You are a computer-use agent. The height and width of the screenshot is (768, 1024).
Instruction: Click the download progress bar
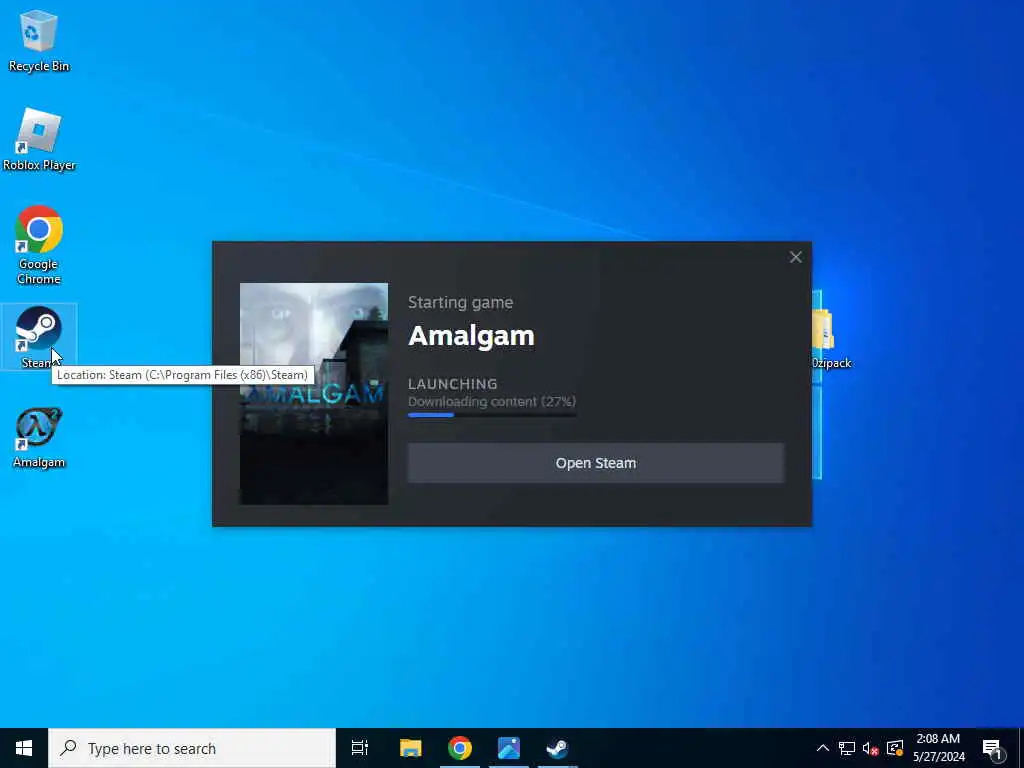(492, 415)
